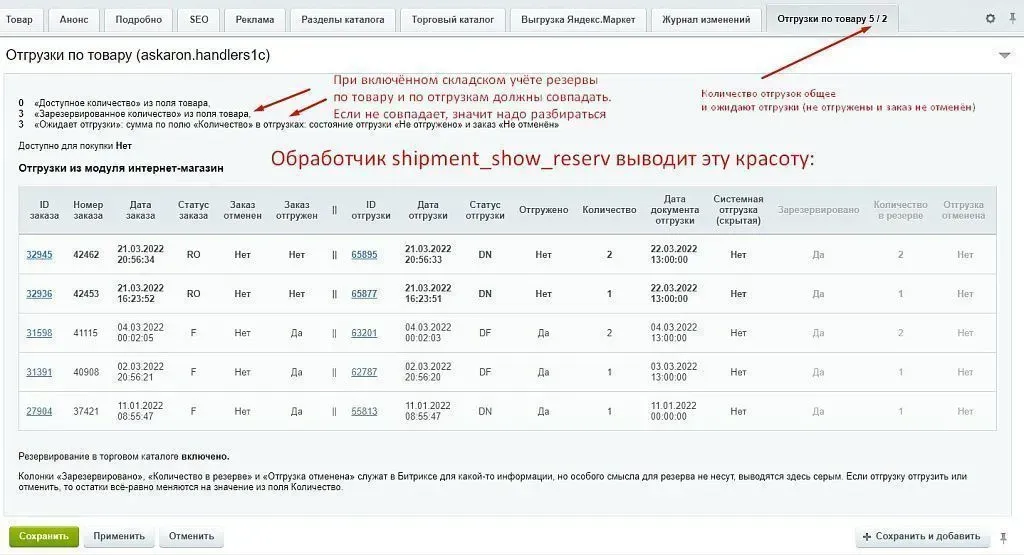The height and width of the screenshot is (555, 1024).
Task: Pin the tab bar with the pin icon
Action: 1012,19
